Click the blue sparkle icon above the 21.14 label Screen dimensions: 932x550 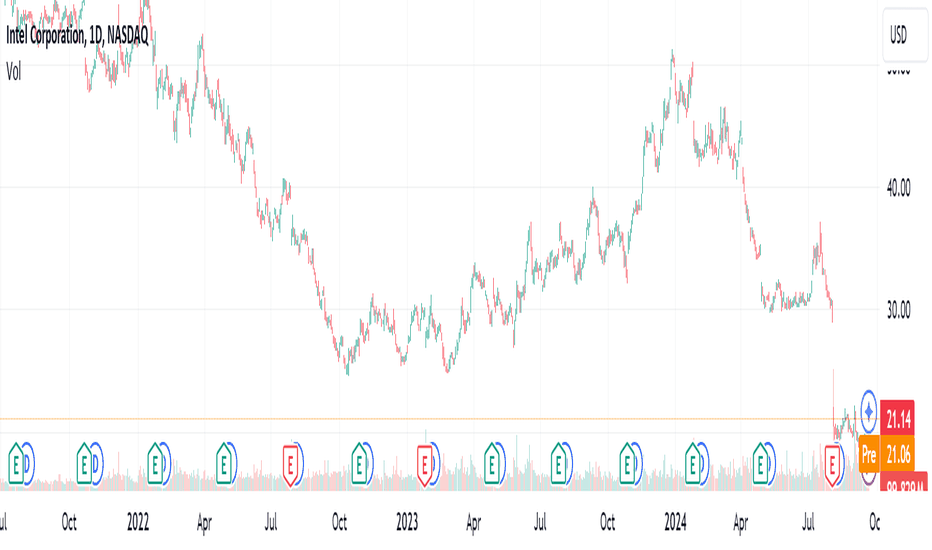(868, 411)
